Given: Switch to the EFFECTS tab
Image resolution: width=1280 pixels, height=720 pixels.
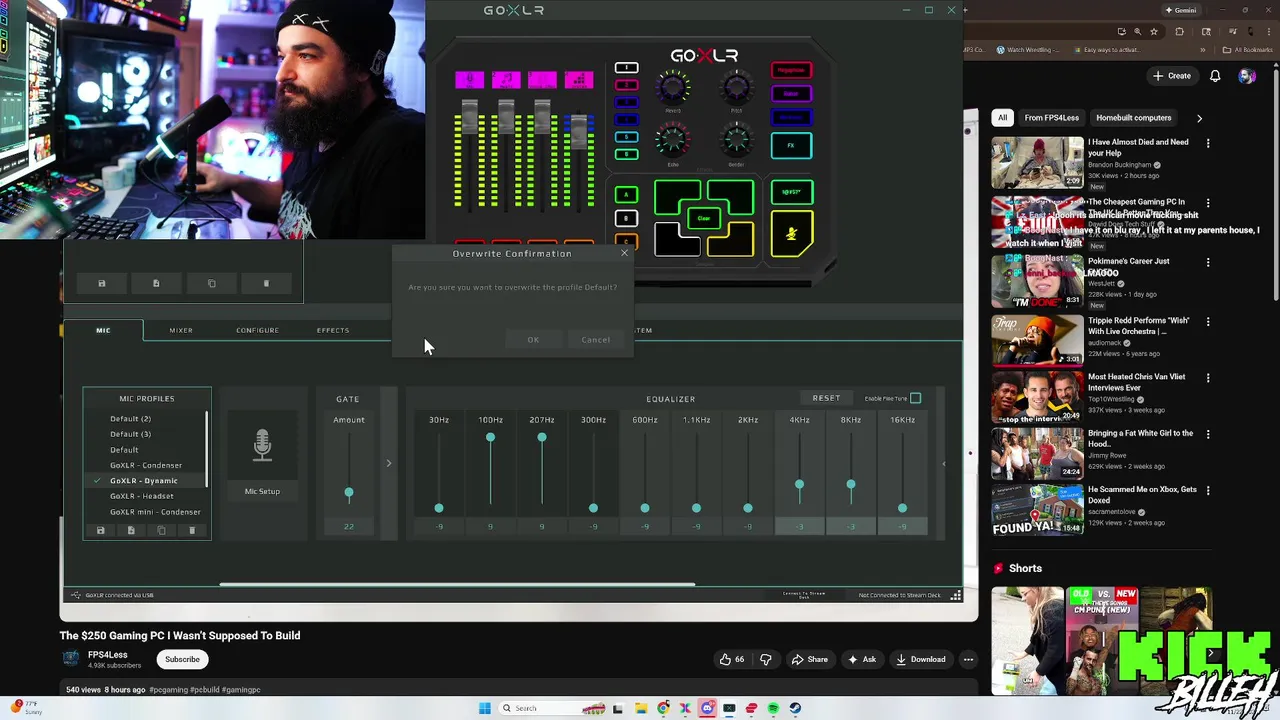Looking at the screenshot, I should (x=333, y=330).
